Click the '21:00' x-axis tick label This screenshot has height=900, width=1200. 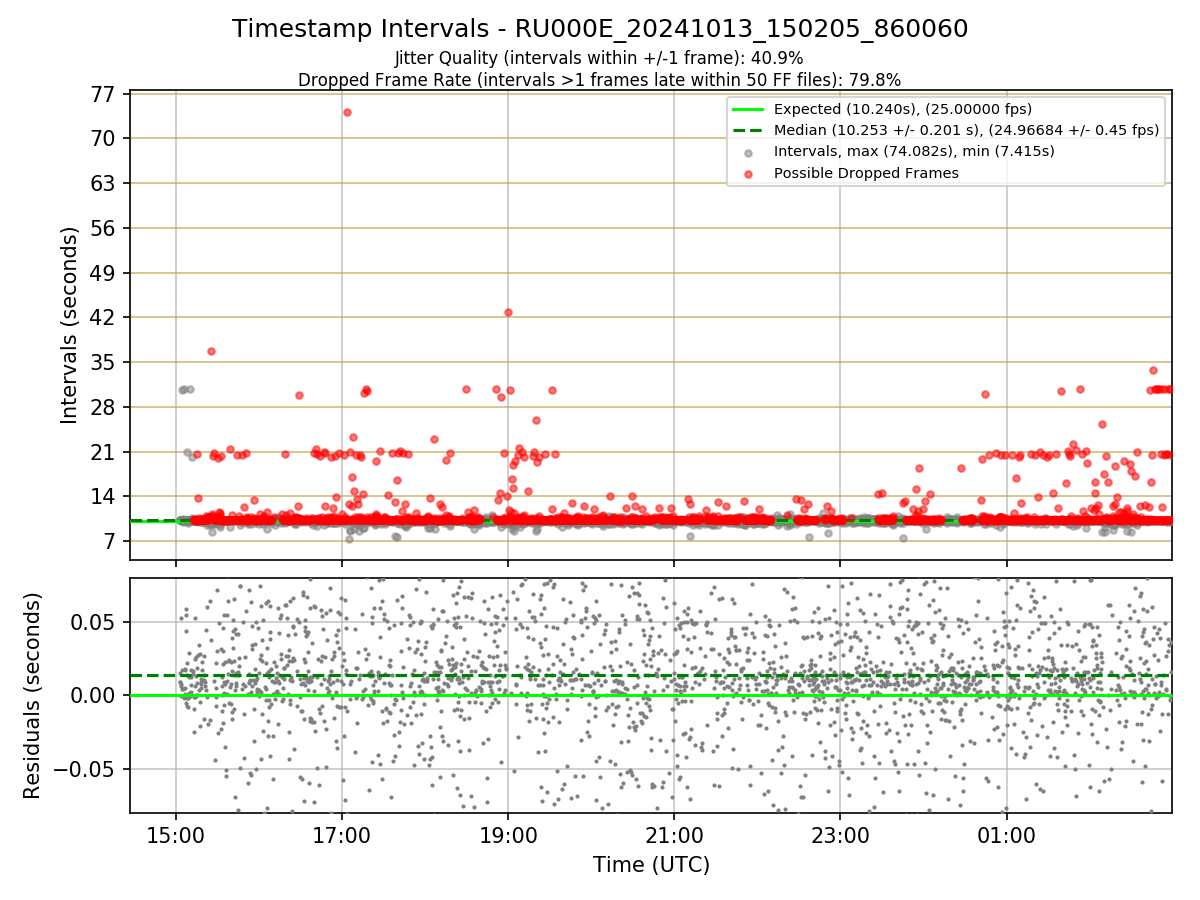coord(674,836)
